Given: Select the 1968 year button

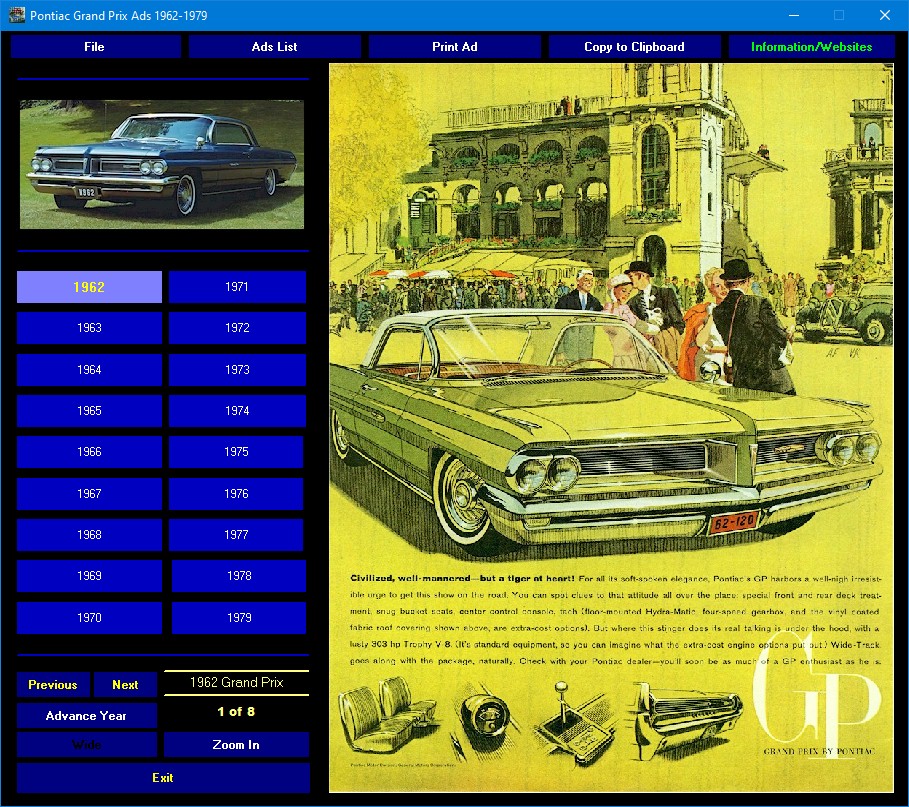Looking at the screenshot, I should click(x=89, y=535).
